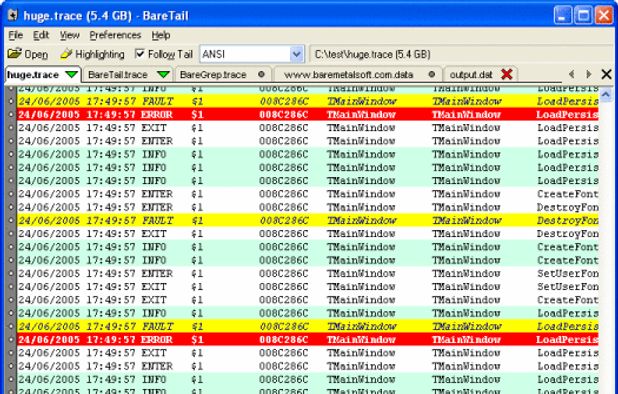
Task: Click green arrow icon on huge.trace tab
Action: click(x=72, y=74)
